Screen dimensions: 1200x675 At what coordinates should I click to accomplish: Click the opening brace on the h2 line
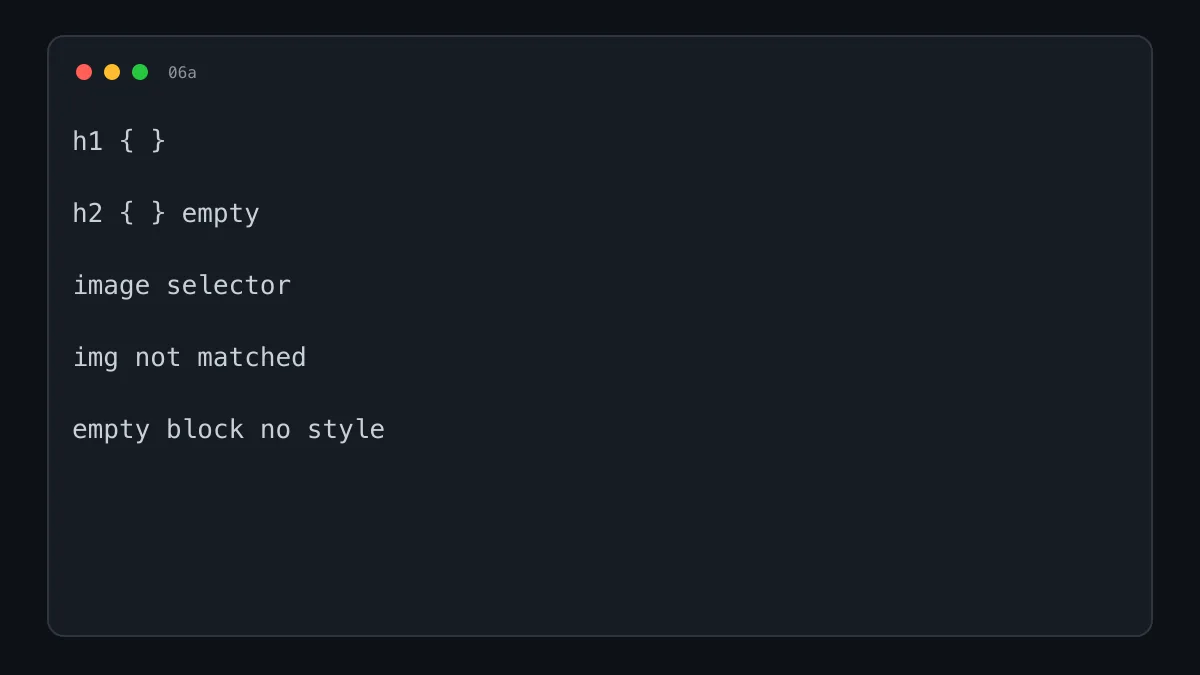(x=127, y=213)
